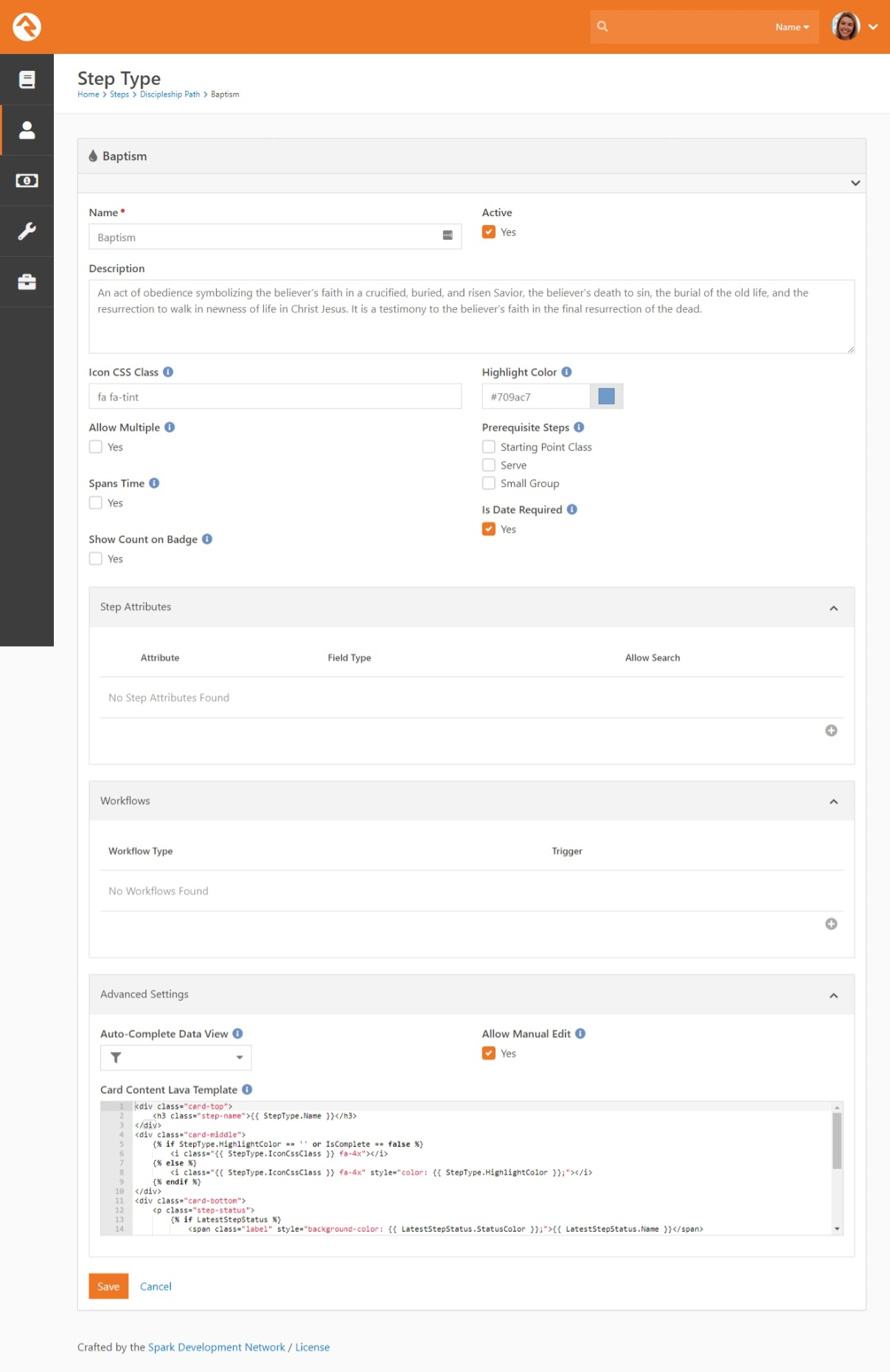Collapse the Step Attributes section
The height and width of the screenshot is (1372, 890).
coord(834,609)
